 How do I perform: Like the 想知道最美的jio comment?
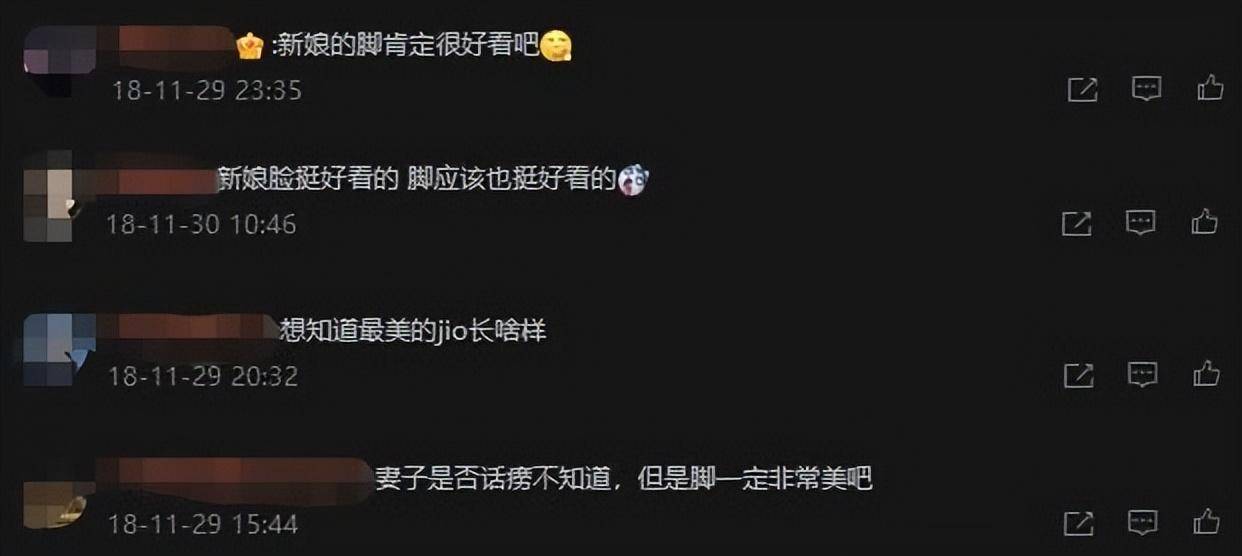click(1206, 374)
